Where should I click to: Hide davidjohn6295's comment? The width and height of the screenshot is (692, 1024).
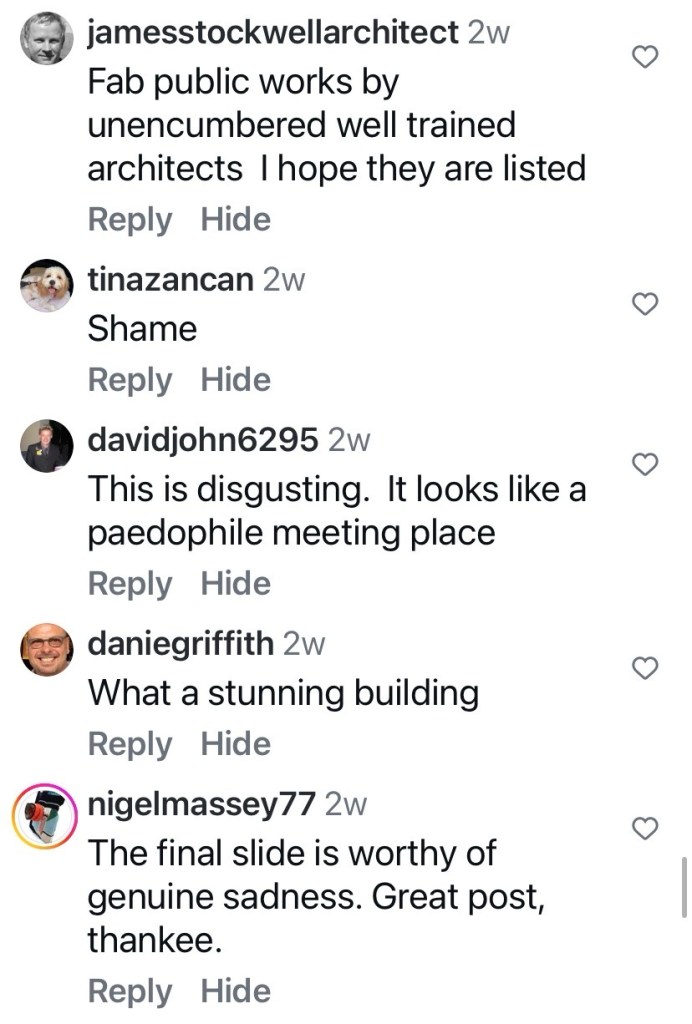[x=236, y=584]
